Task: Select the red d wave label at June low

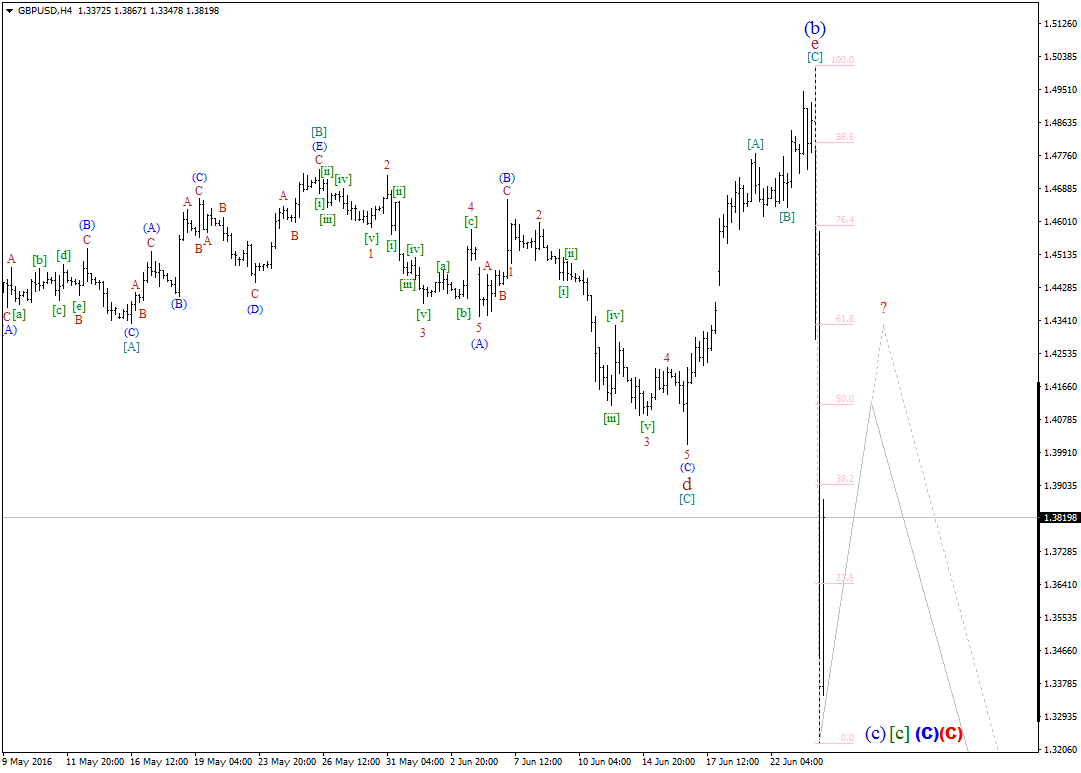Action: pos(687,484)
